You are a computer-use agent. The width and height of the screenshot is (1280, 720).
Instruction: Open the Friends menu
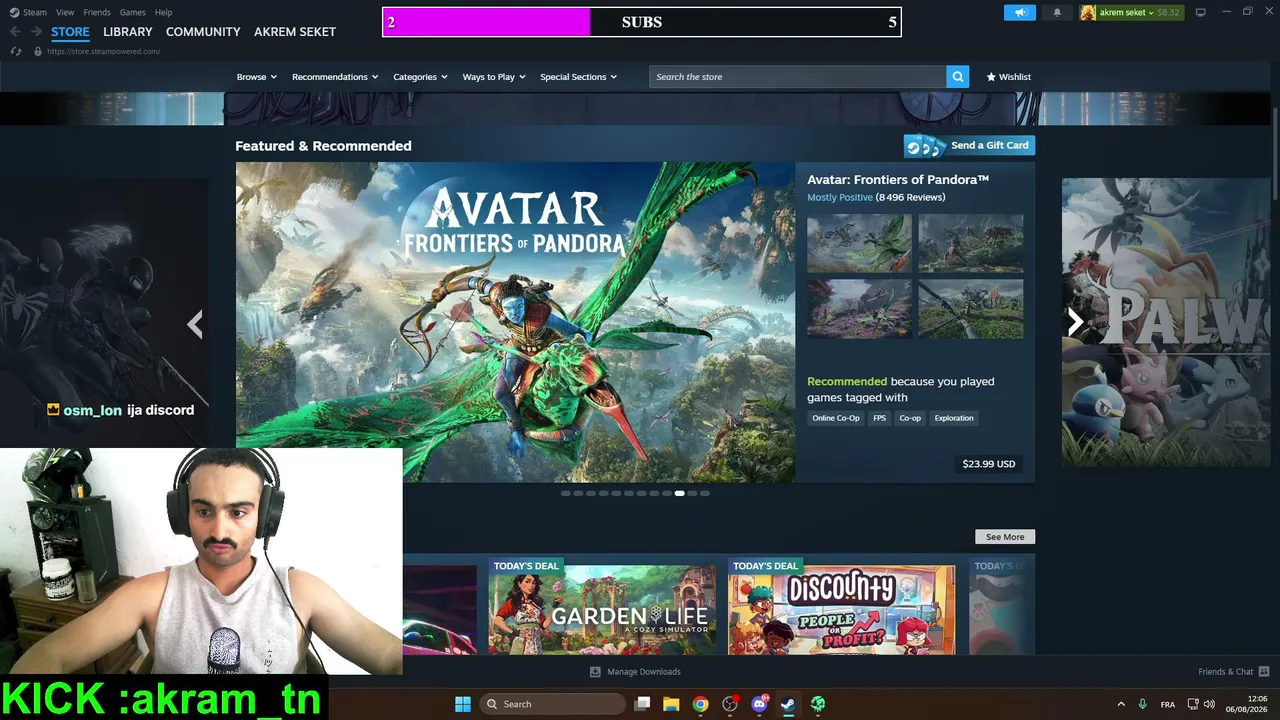[x=97, y=12]
